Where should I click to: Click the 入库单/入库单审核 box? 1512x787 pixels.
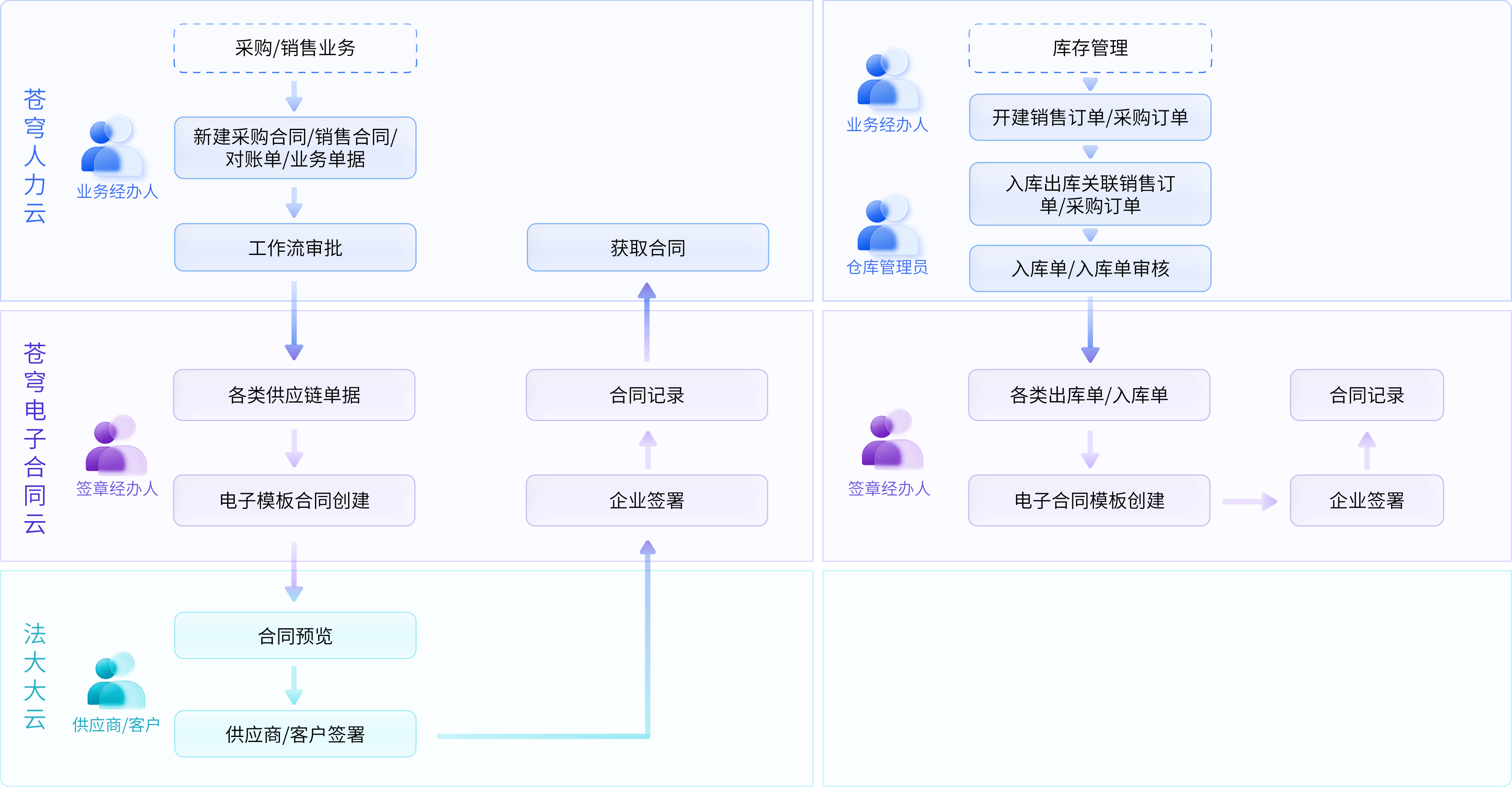(x=1090, y=268)
